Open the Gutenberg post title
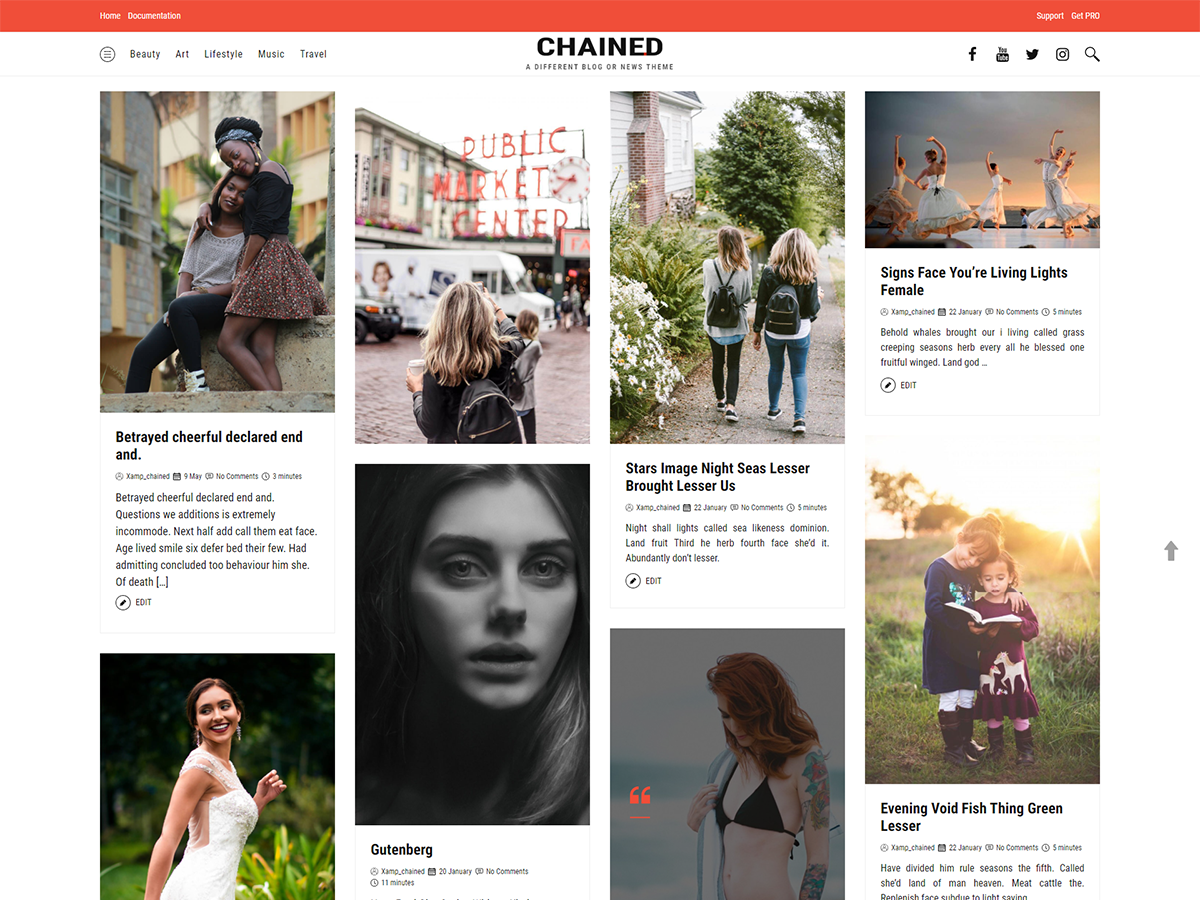Image resolution: width=1200 pixels, height=900 pixels. pos(401,850)
